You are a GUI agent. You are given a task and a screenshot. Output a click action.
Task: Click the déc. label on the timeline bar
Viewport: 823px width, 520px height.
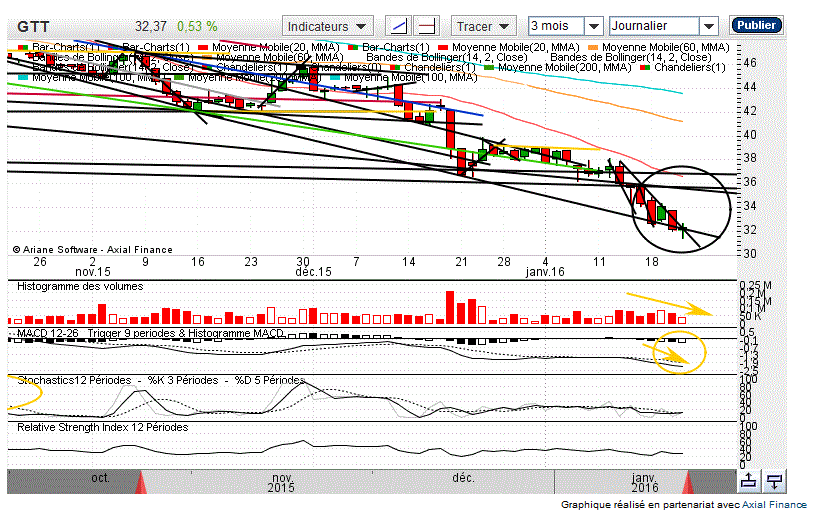click(x=463, y=478)
